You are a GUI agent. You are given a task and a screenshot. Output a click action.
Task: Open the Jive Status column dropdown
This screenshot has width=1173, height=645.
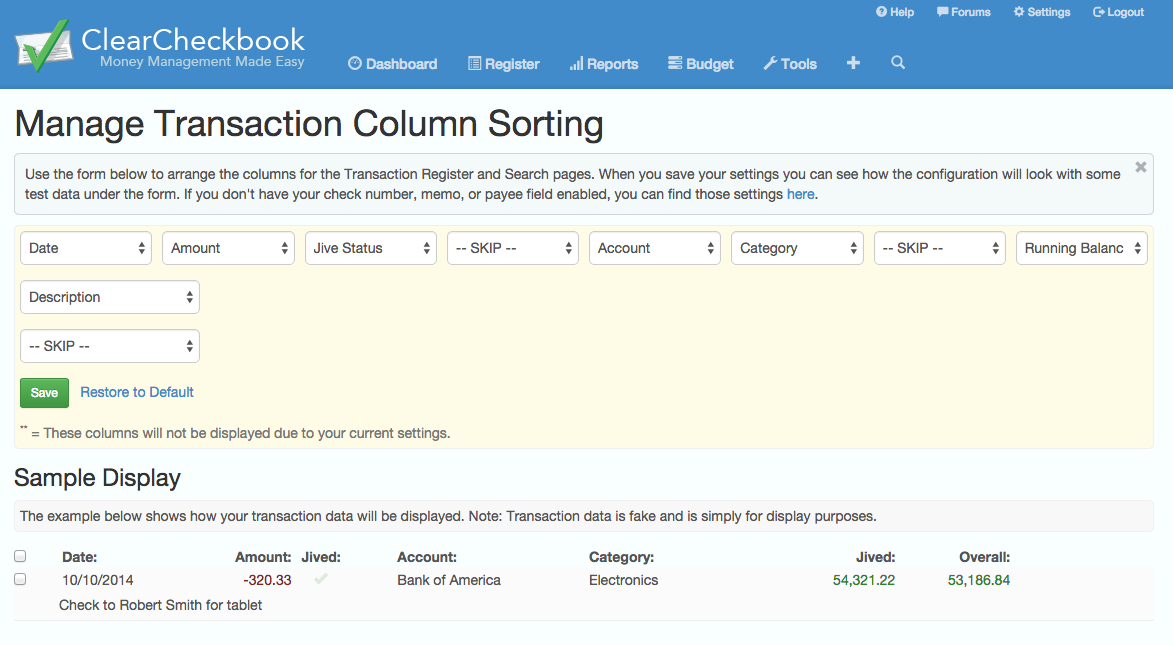point(371,248)
